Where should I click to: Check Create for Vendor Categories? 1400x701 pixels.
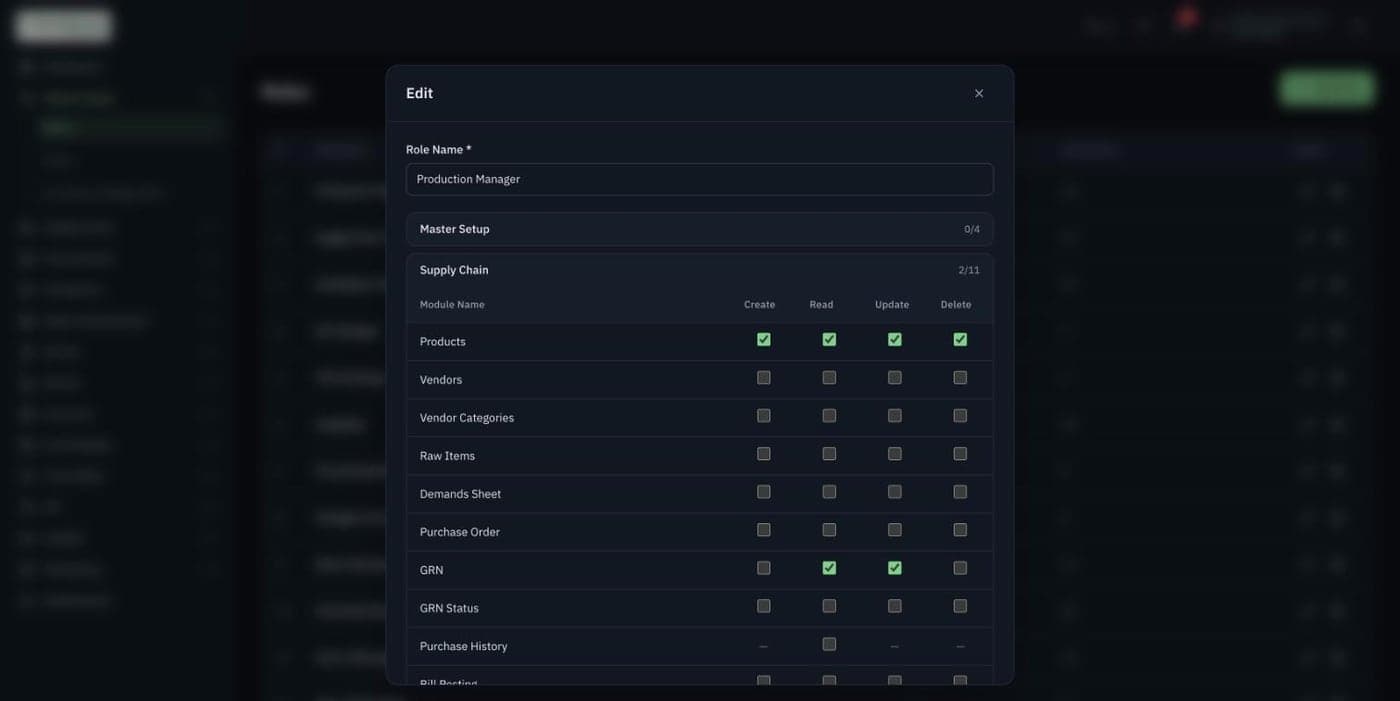764,416
